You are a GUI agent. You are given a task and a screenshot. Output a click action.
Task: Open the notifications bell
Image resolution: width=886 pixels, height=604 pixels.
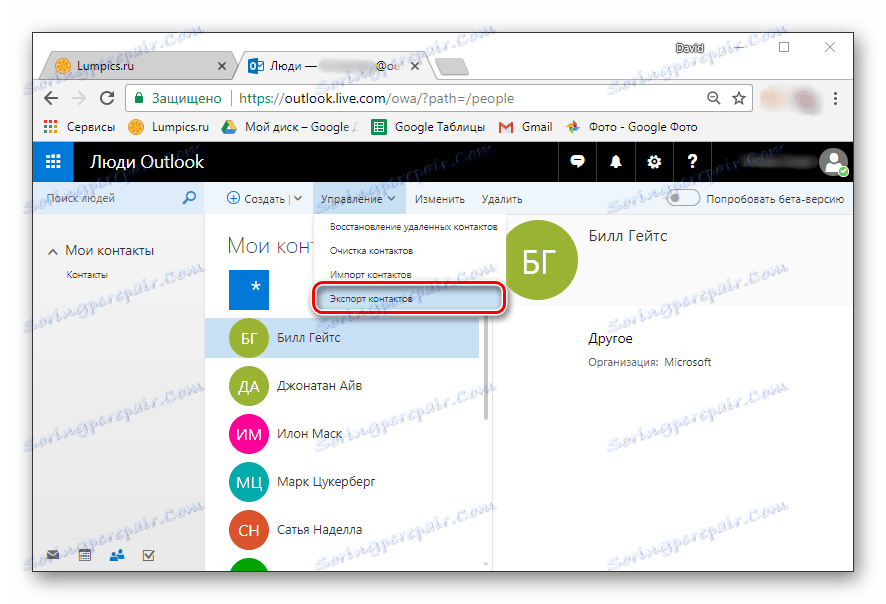point(615,162)
